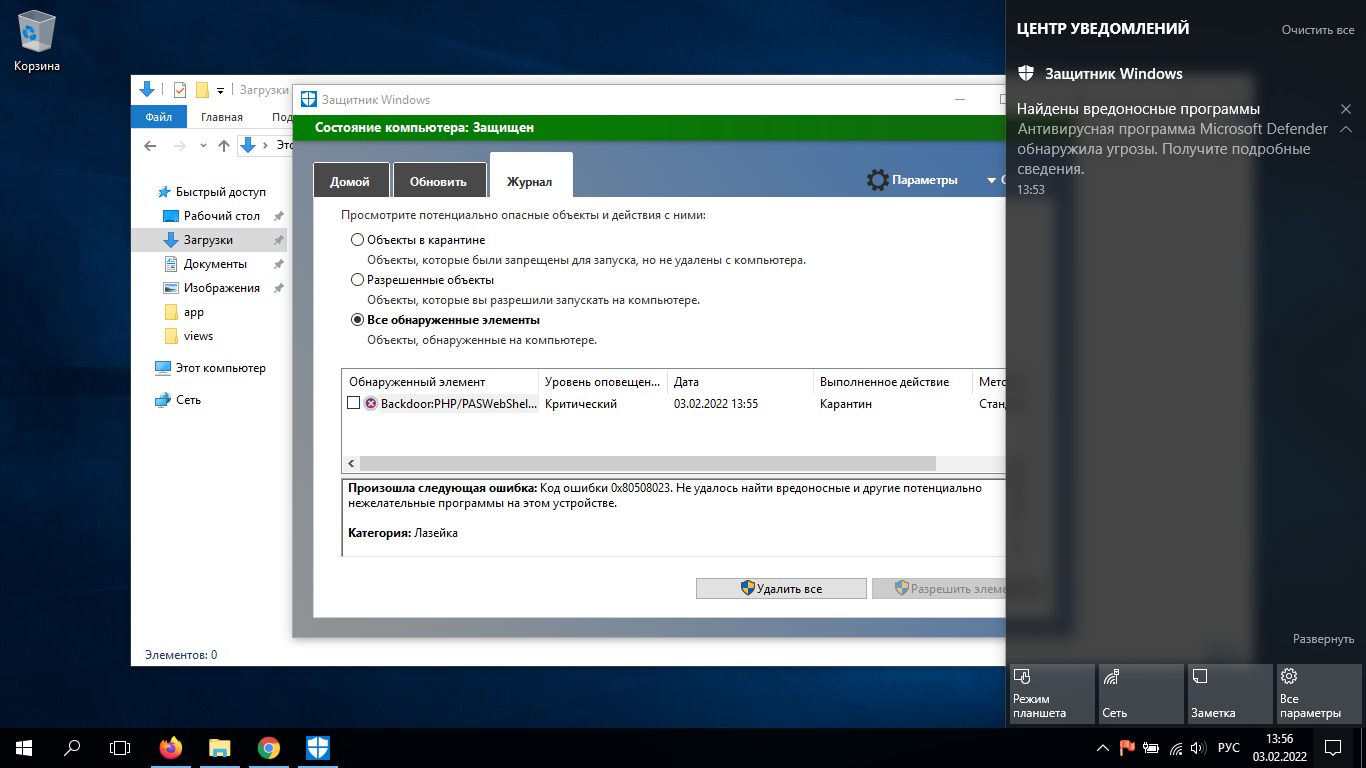Open Windows Defender from the taskbar
Image resolution: width=1366 pixels, height=768 pixels.
click(317, 747)
